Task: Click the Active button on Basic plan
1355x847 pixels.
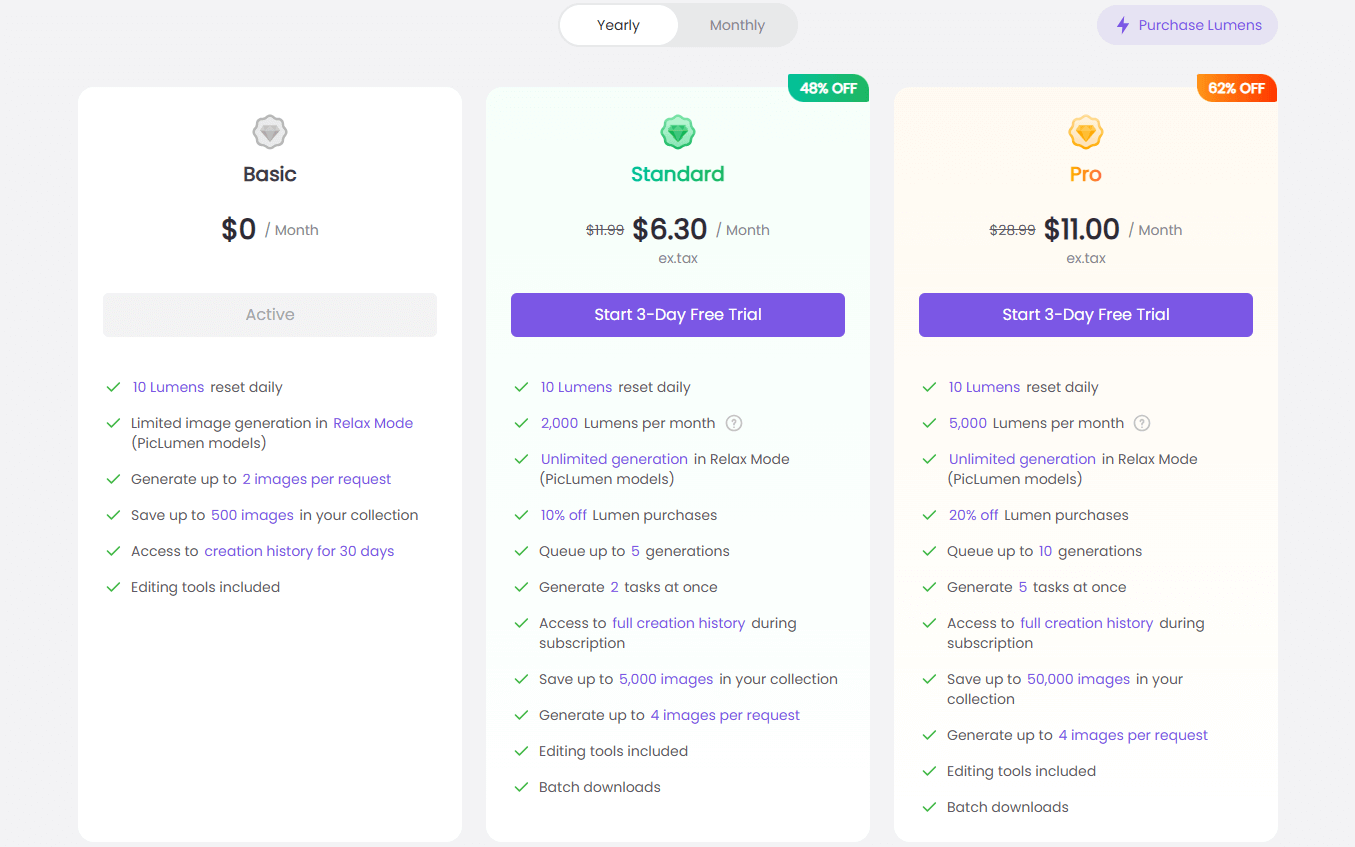Action: pos(270,314)
